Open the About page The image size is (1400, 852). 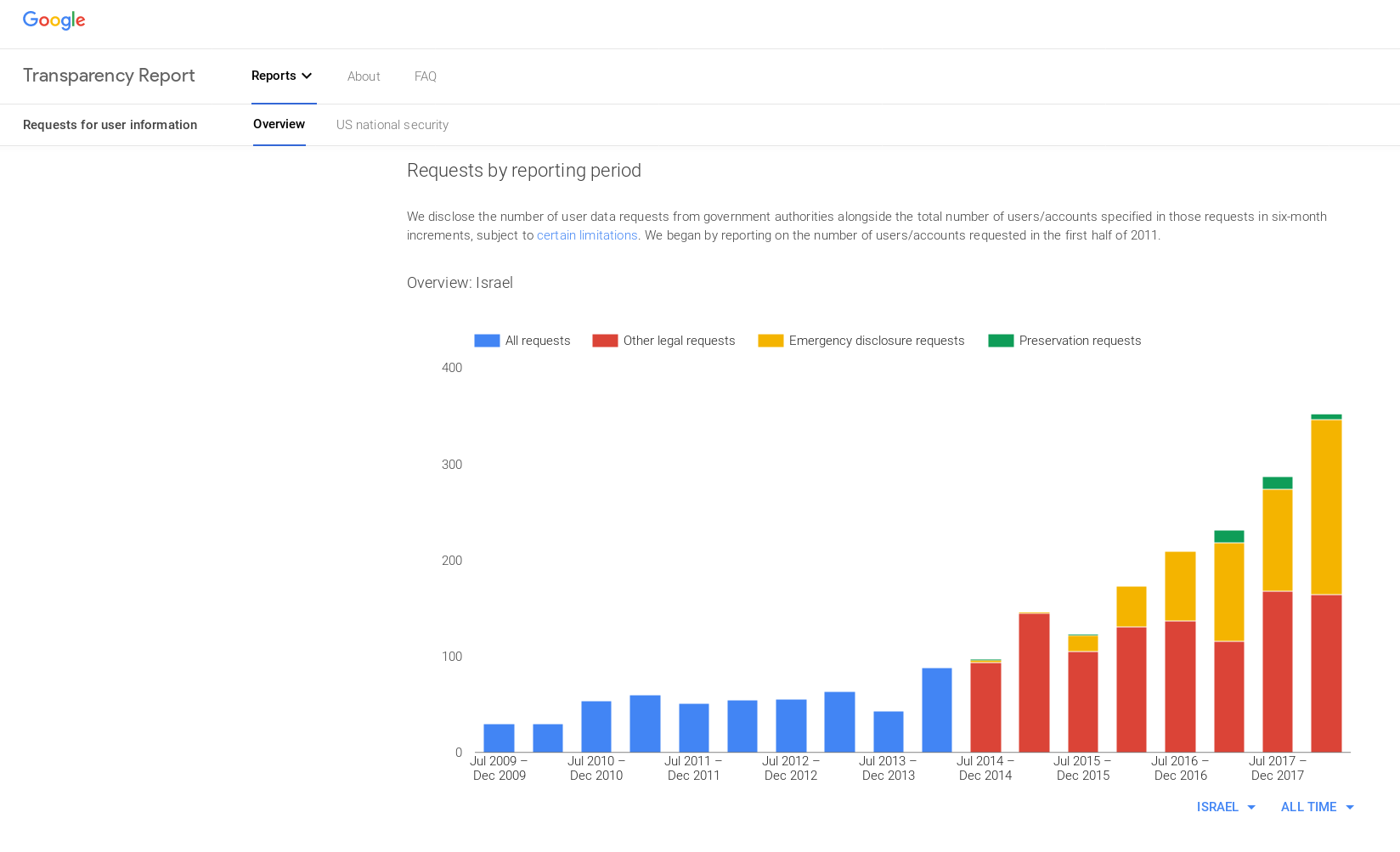364,76
